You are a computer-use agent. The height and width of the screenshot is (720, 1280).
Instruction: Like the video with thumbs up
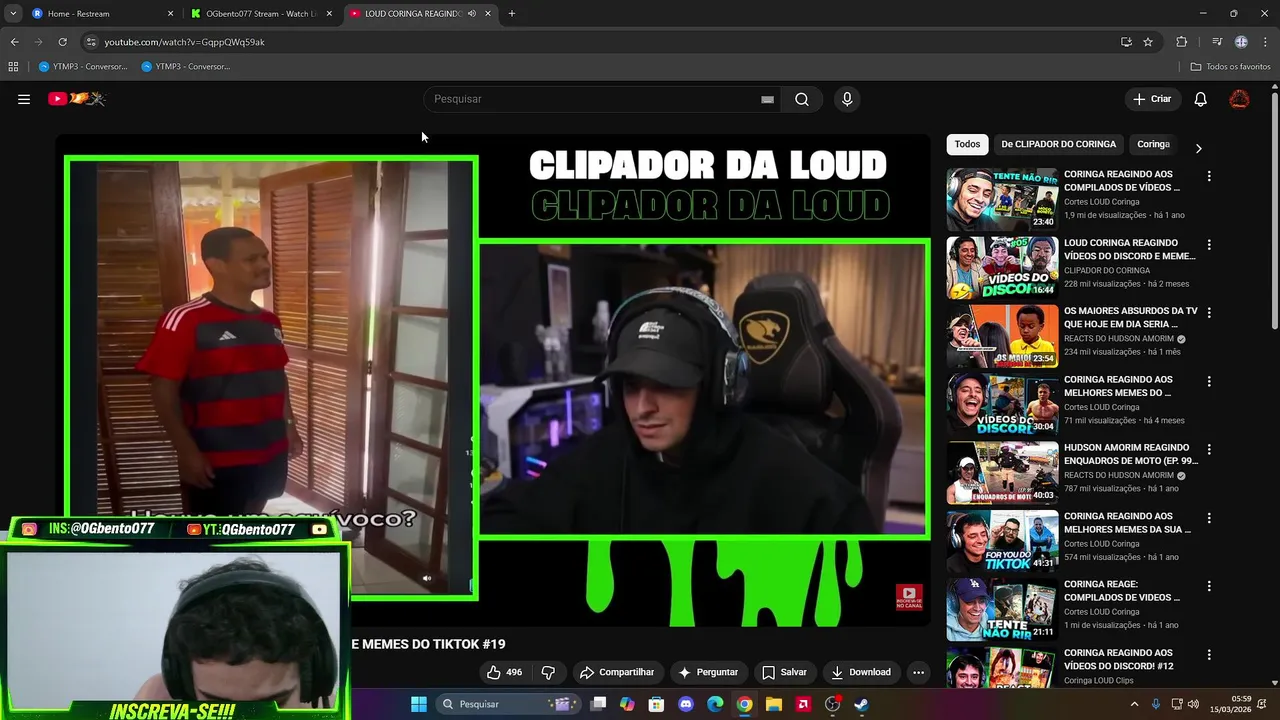(505, 672)
